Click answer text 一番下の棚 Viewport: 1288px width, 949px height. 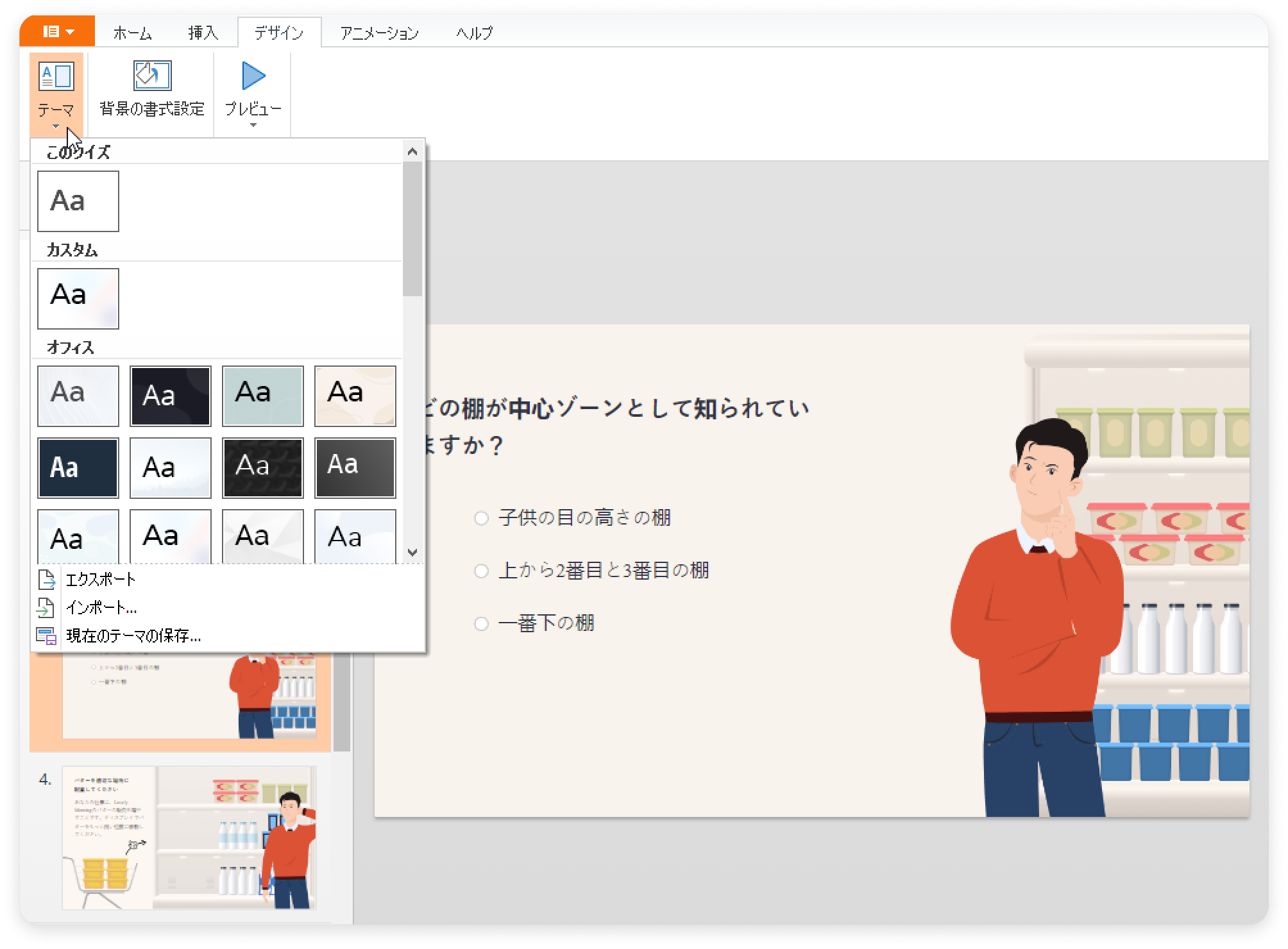[x=547, y=623]
